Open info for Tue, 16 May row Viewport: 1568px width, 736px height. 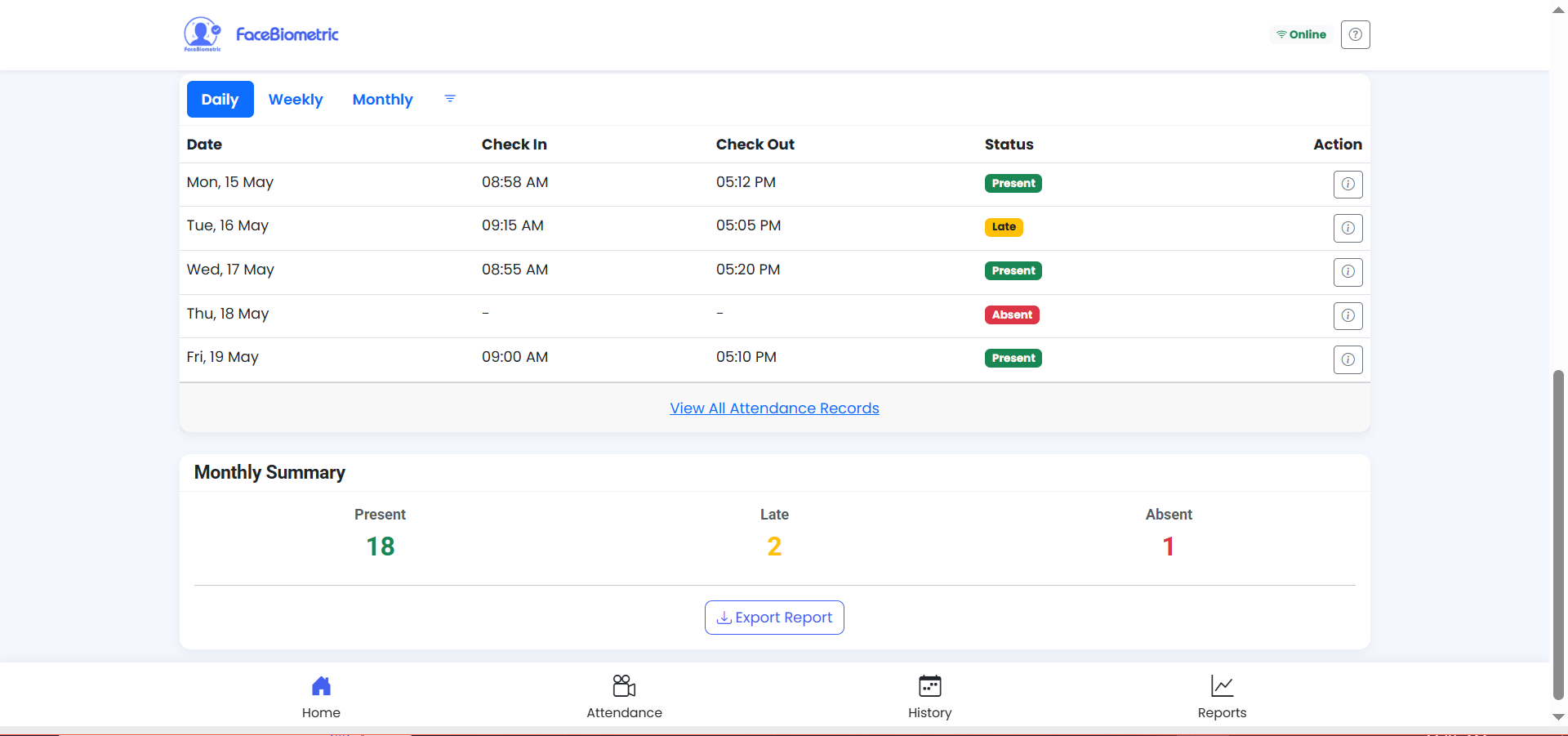(1347, 228)
